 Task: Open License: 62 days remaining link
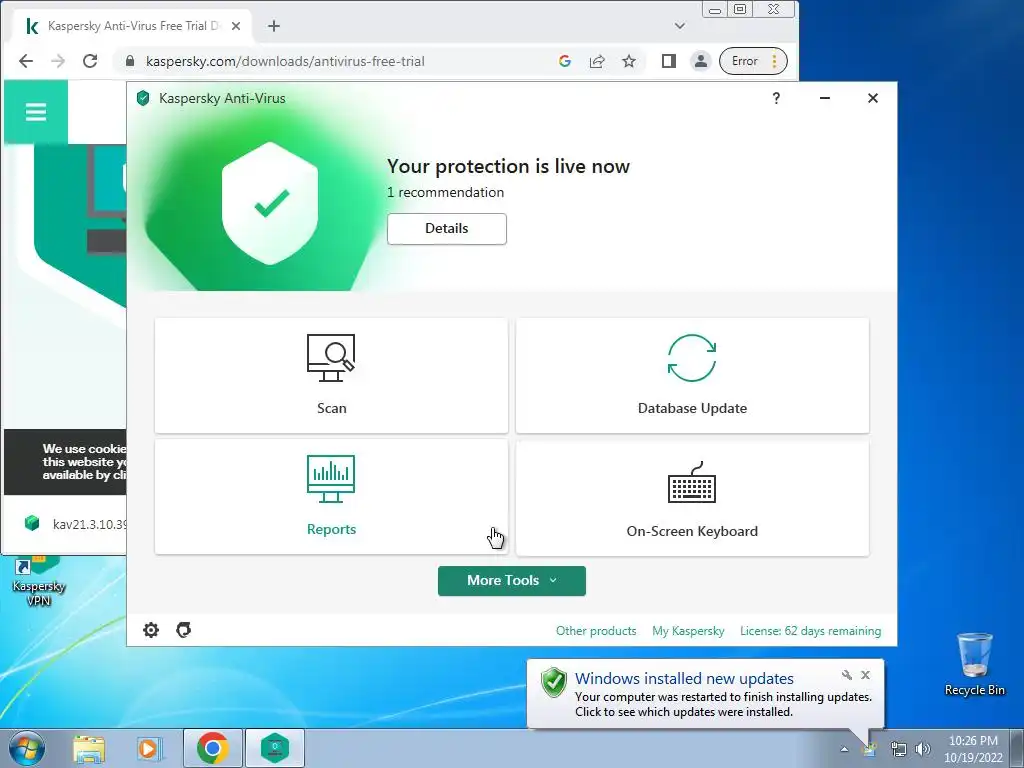[x=810, y=631]
